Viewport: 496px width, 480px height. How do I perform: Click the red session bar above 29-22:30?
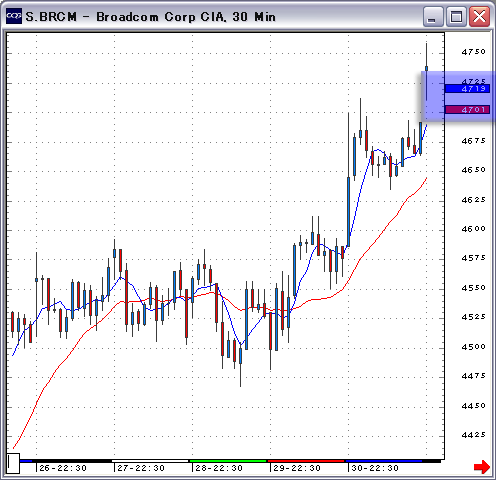306,461
